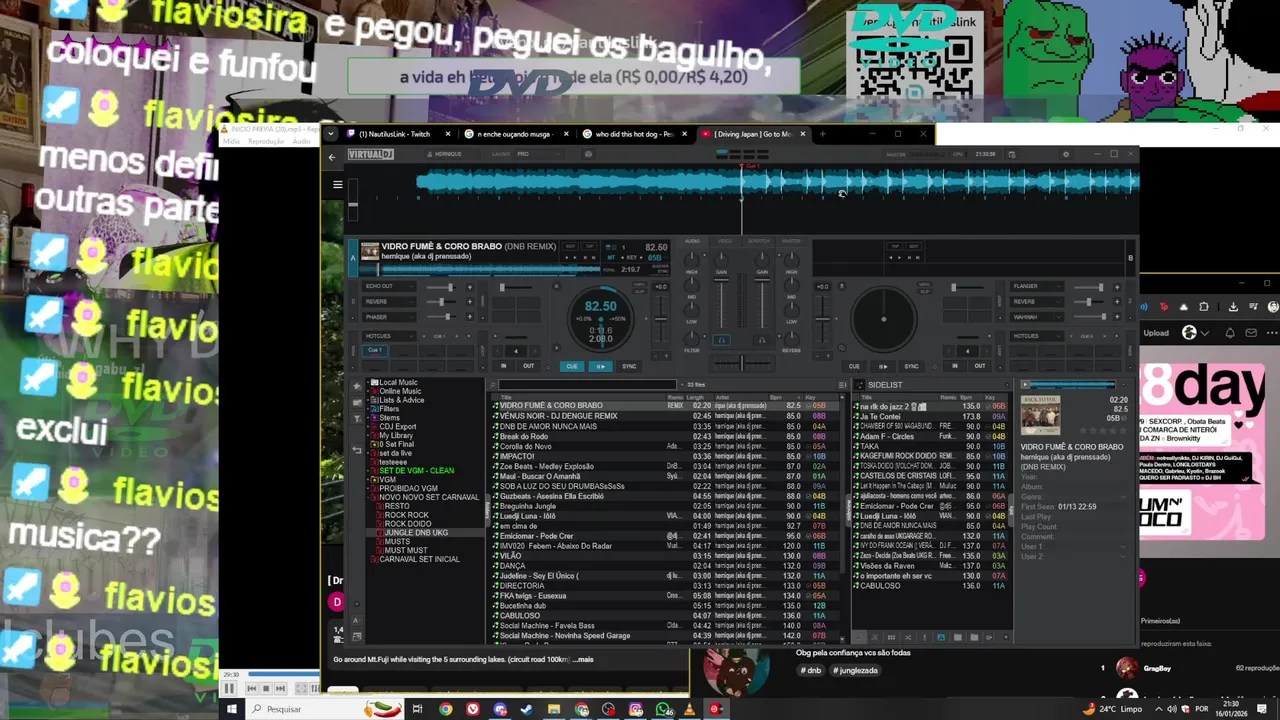Switch to NautilusLink - Twitch browser tab
Image resolution: width=1280 pixels, height=720 pixels.
pos(394,134)
